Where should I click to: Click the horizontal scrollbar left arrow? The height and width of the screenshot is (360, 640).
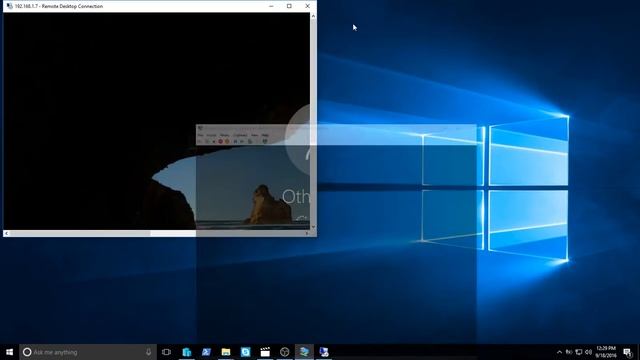(6, 233)
